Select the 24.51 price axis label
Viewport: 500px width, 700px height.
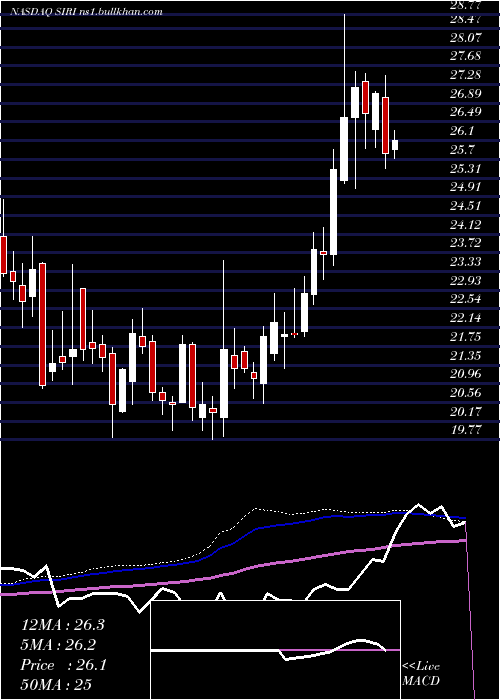[x=466, y=206]
